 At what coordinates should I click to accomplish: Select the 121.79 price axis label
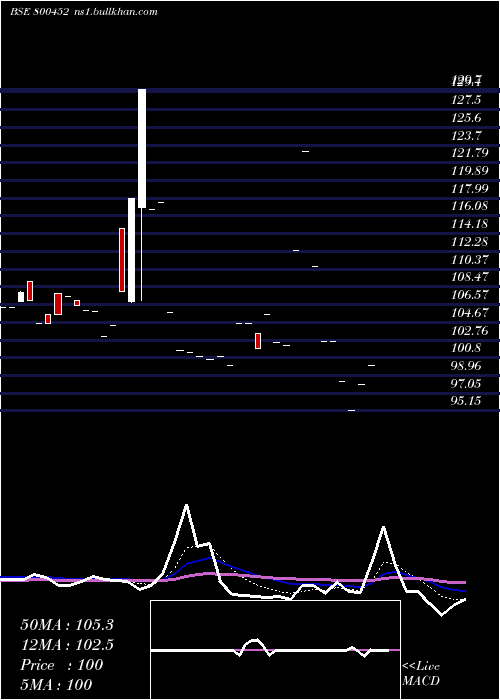[x=469, y=153]
